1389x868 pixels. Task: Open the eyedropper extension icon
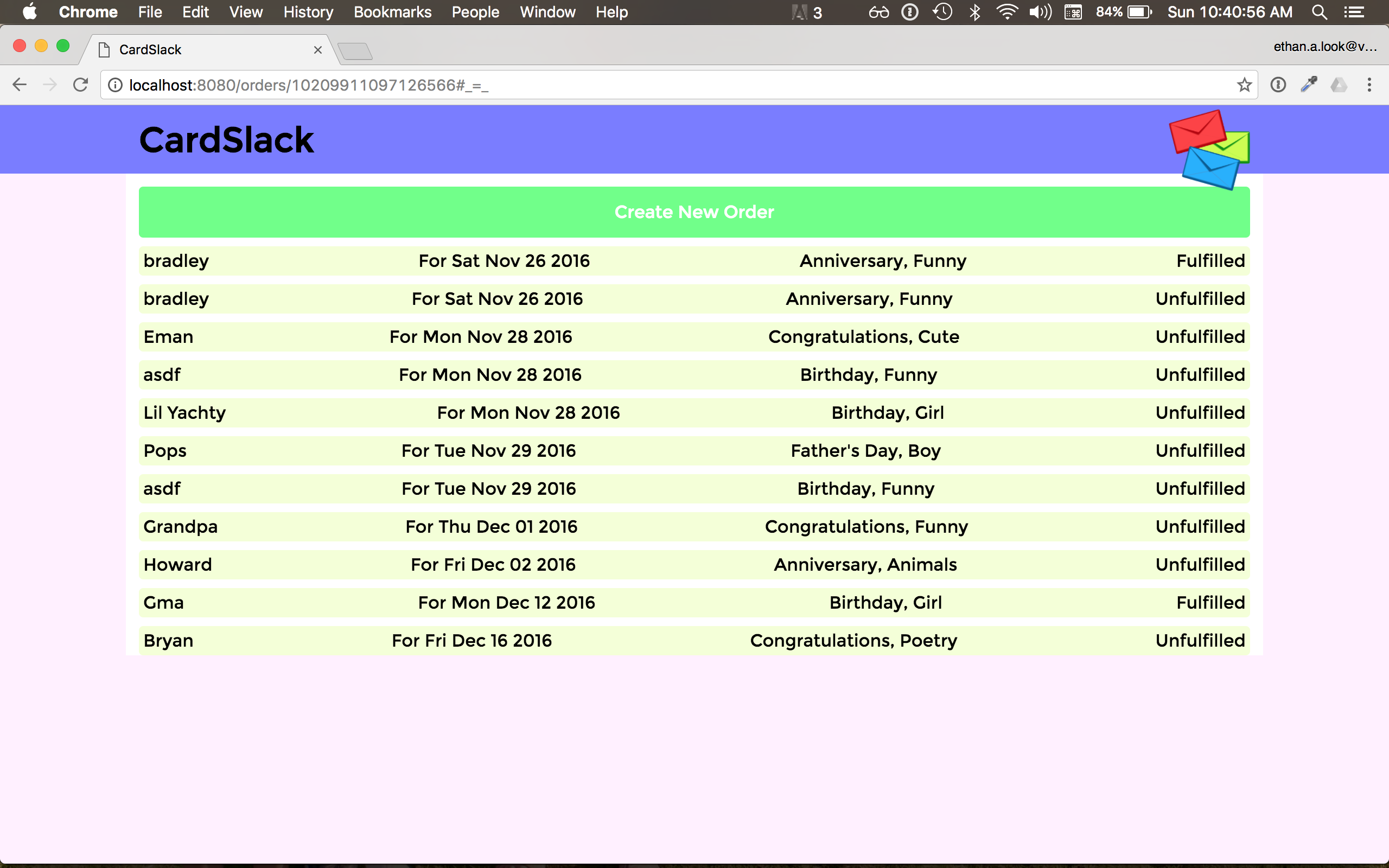(x=1309, y=85)
